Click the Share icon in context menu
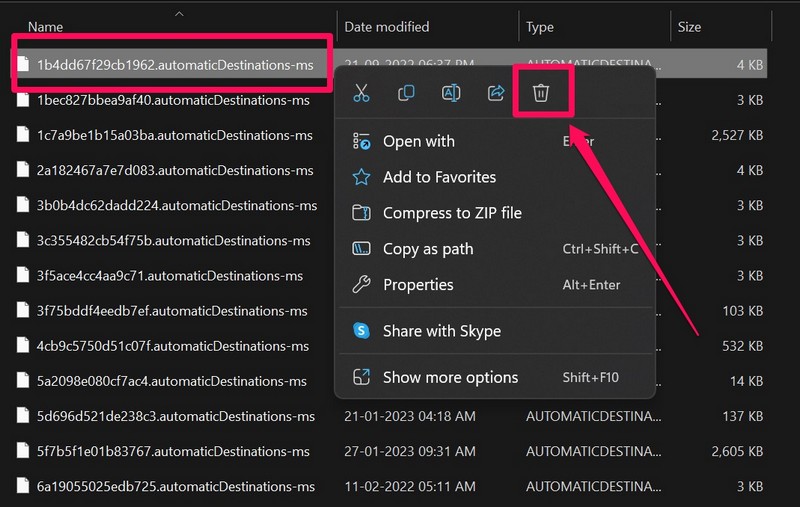The image size is (800, 507). click(x=496, y=93)
